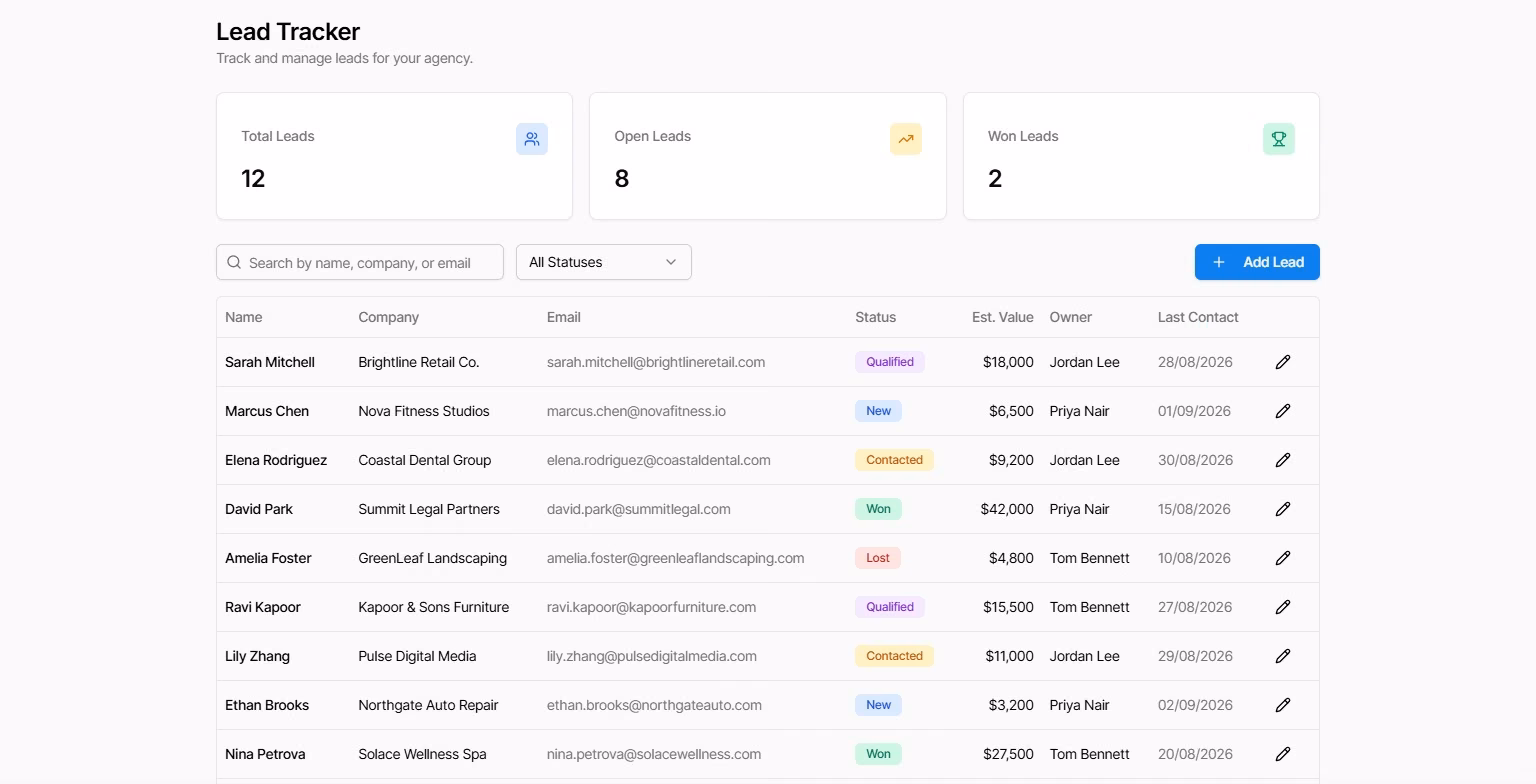Click the Email column header

tap(564, 317)
